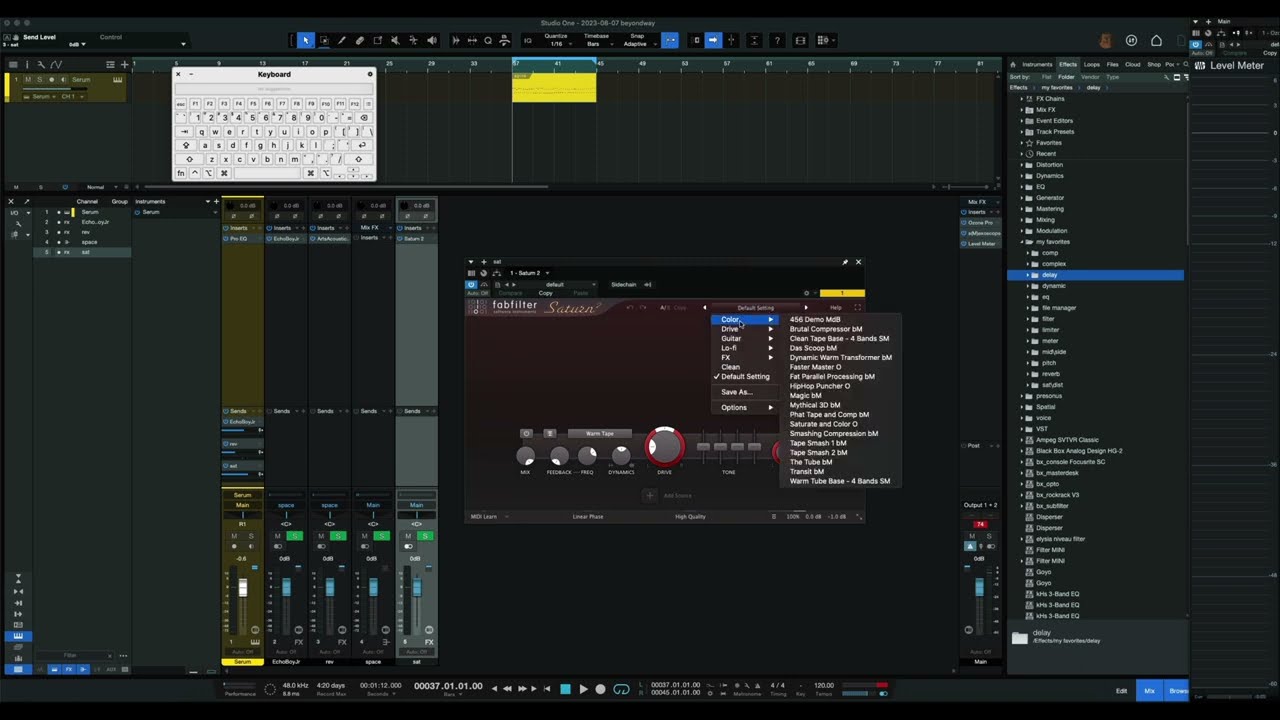
Task: Click the Record button in transport
Action: pos(600,689)
